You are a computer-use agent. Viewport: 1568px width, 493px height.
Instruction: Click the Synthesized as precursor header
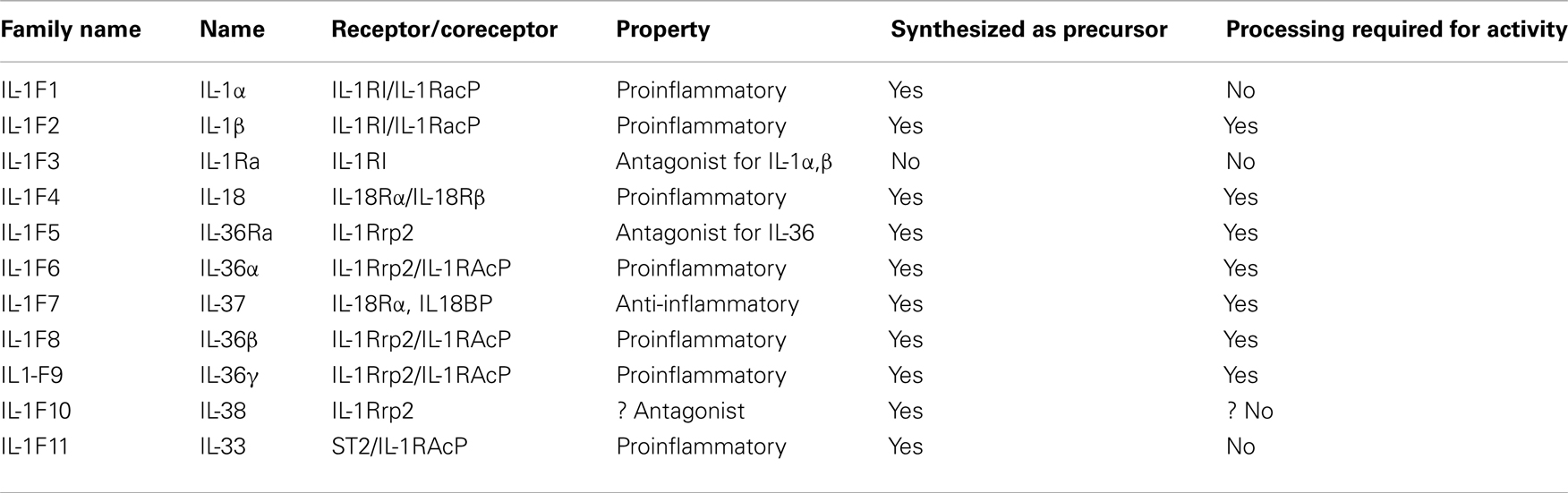click(x=1029, y=30)
